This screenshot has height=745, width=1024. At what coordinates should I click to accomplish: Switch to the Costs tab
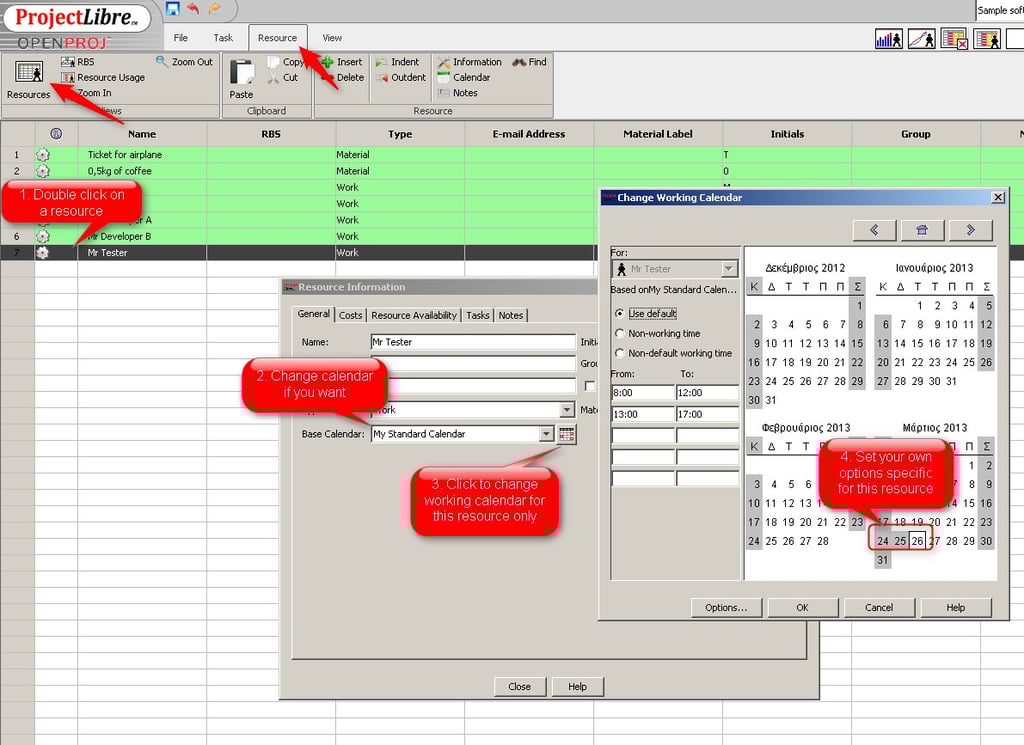[351, 315]
